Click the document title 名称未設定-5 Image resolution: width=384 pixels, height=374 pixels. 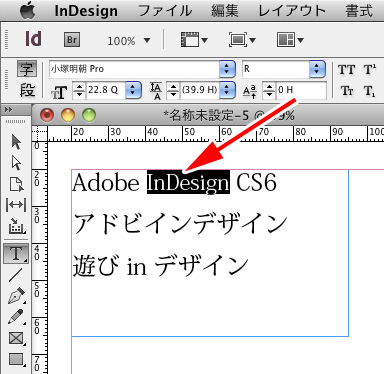tap(209, 115)
